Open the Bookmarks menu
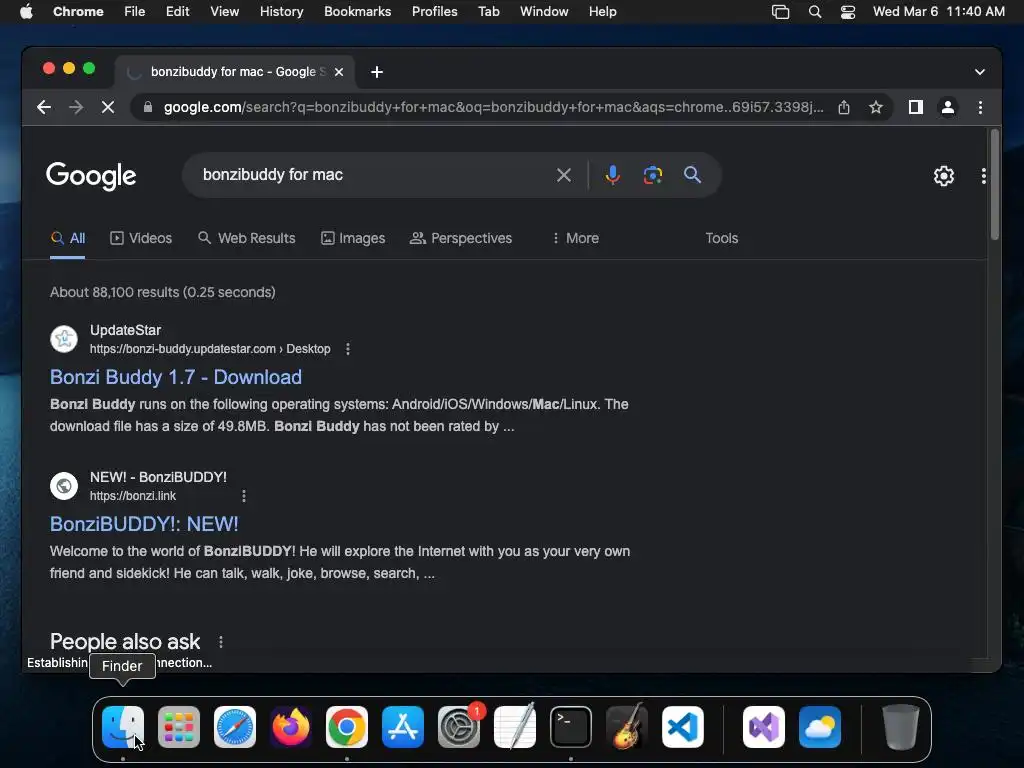This screenshot has width=1024, height=768. (x=357, y=12)
